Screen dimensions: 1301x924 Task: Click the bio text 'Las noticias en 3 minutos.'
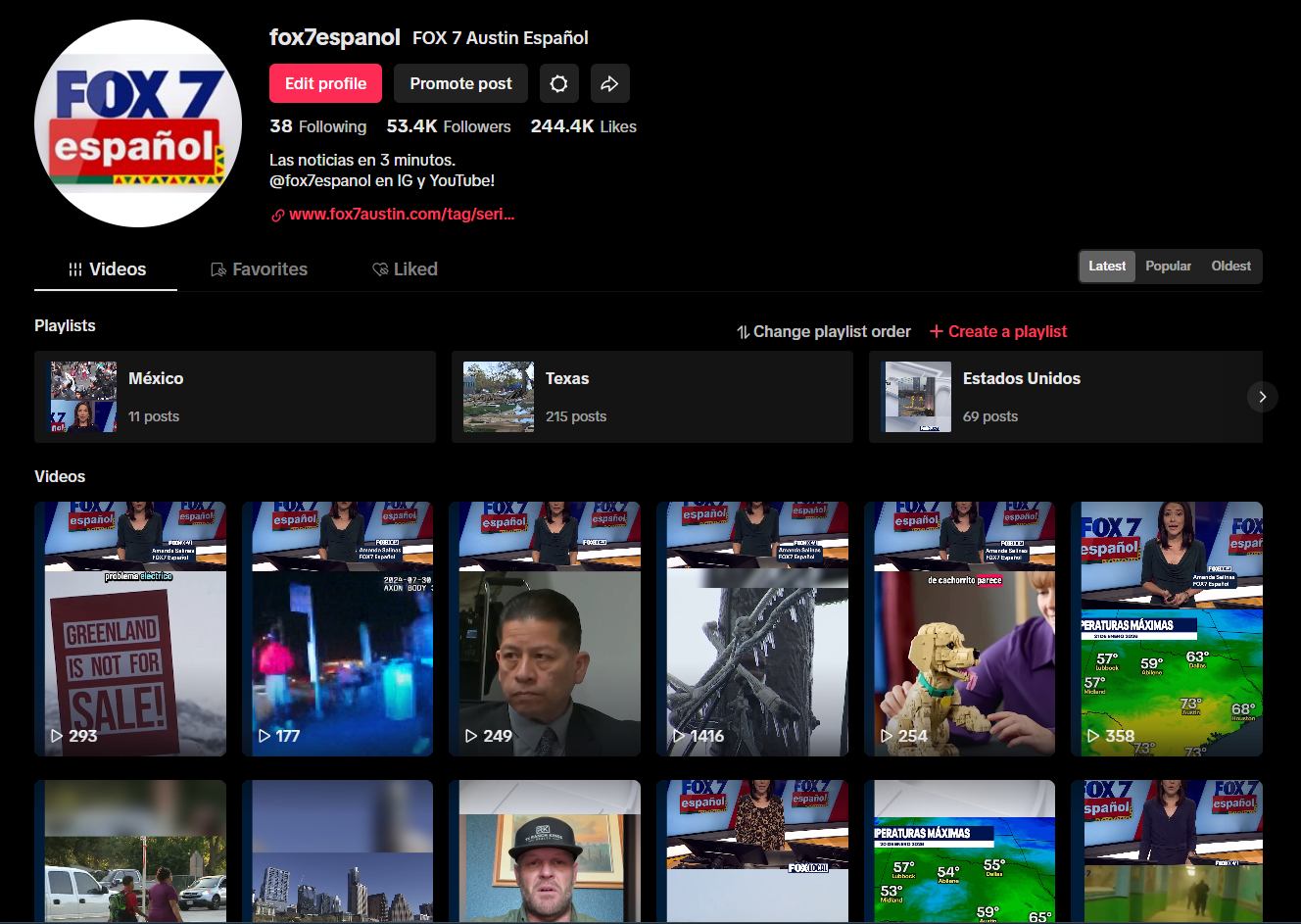[362, 160]
